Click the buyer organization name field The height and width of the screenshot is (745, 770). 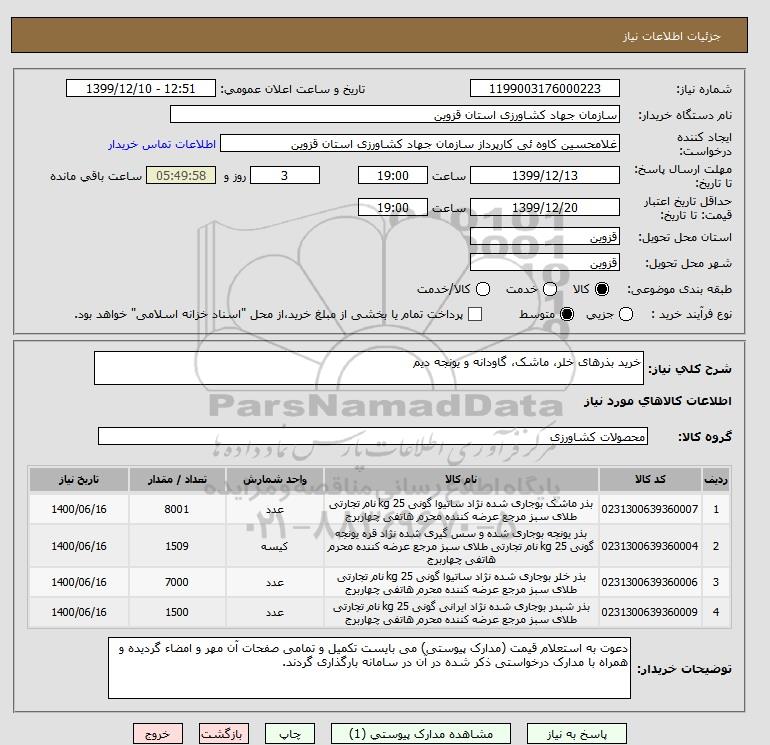coord(395,114)
